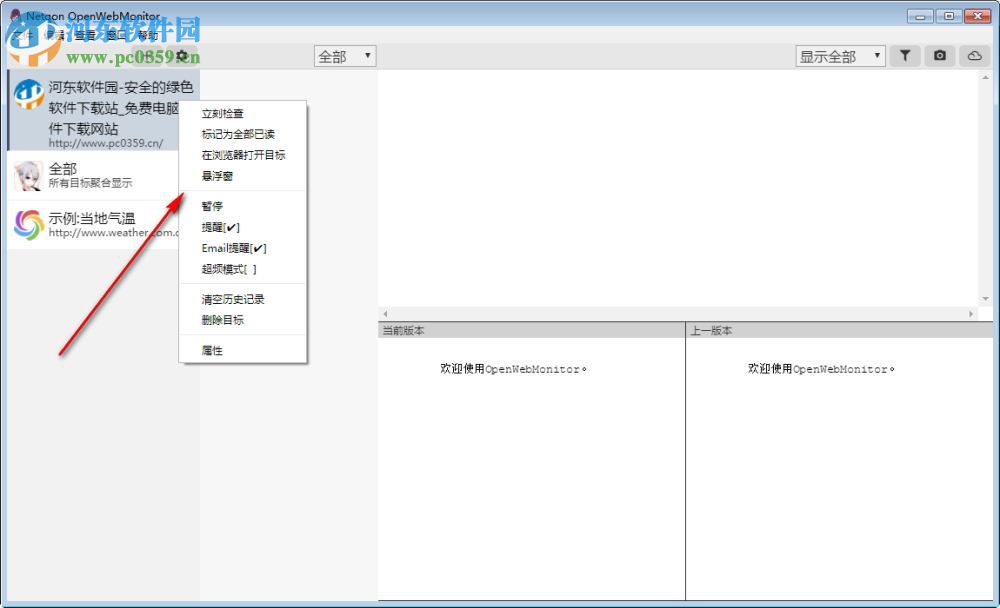Enable 超频模式 in the context menu
The width and height of the screenshot is (1000, 608).
click(227, 269)
